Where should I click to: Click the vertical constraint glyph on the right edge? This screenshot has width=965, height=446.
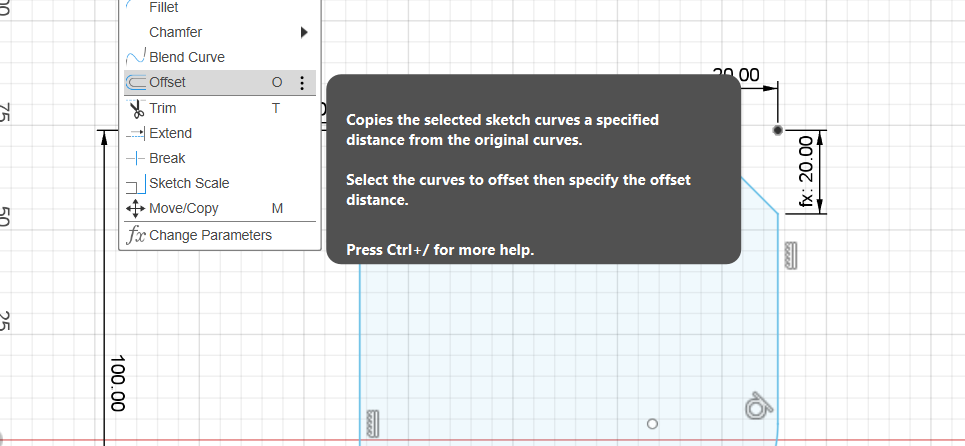[x=791, y=255]
